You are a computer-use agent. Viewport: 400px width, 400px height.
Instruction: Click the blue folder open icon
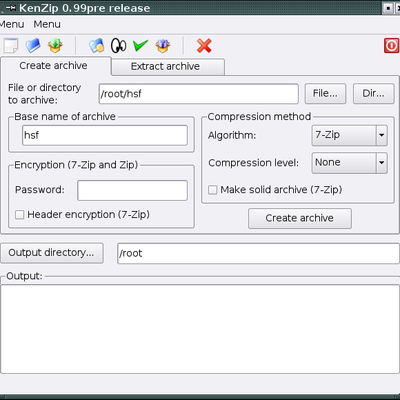[33, 46]
